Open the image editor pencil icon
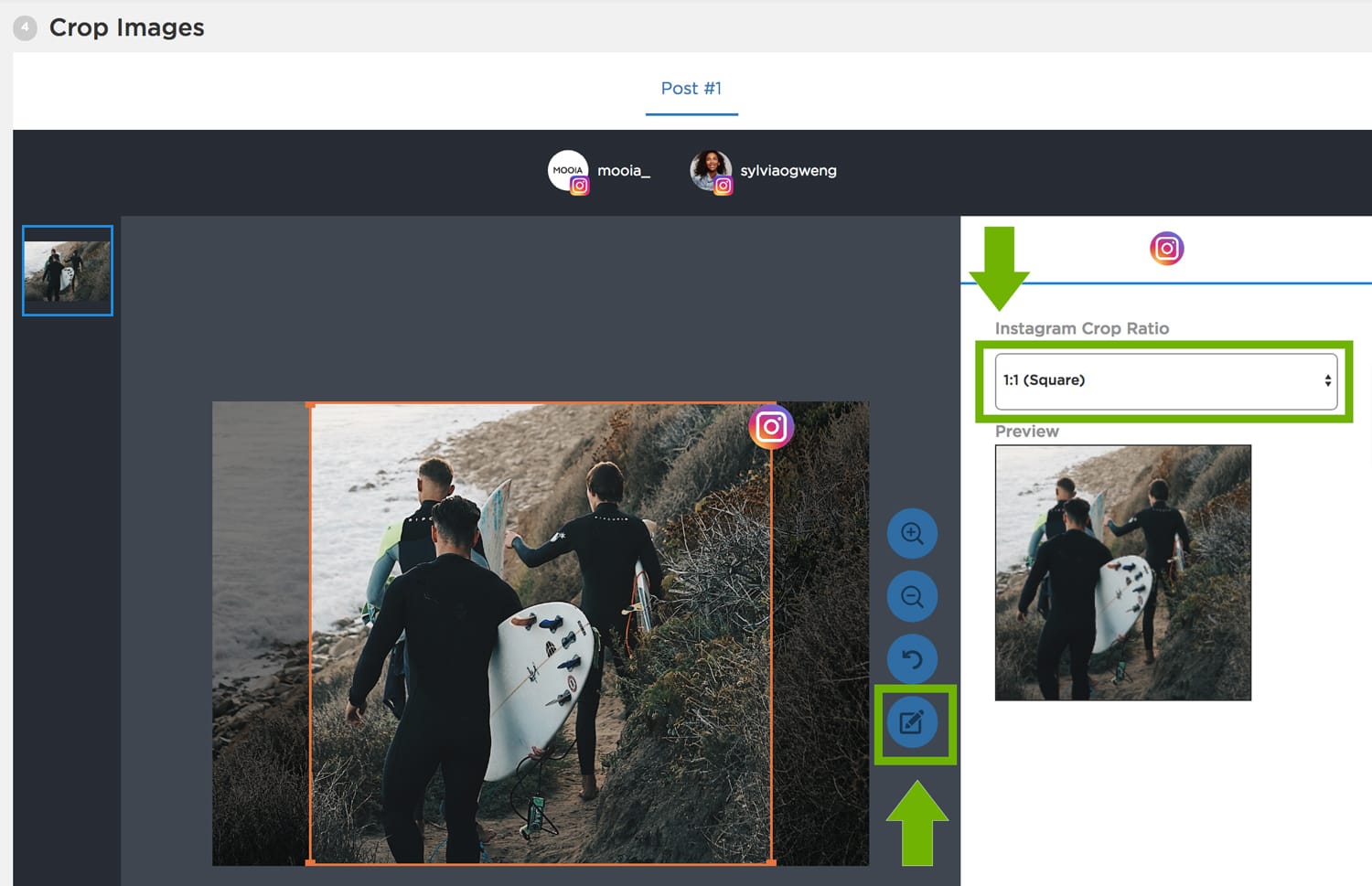Screen dimensions: 1372x886 [912, 723]
